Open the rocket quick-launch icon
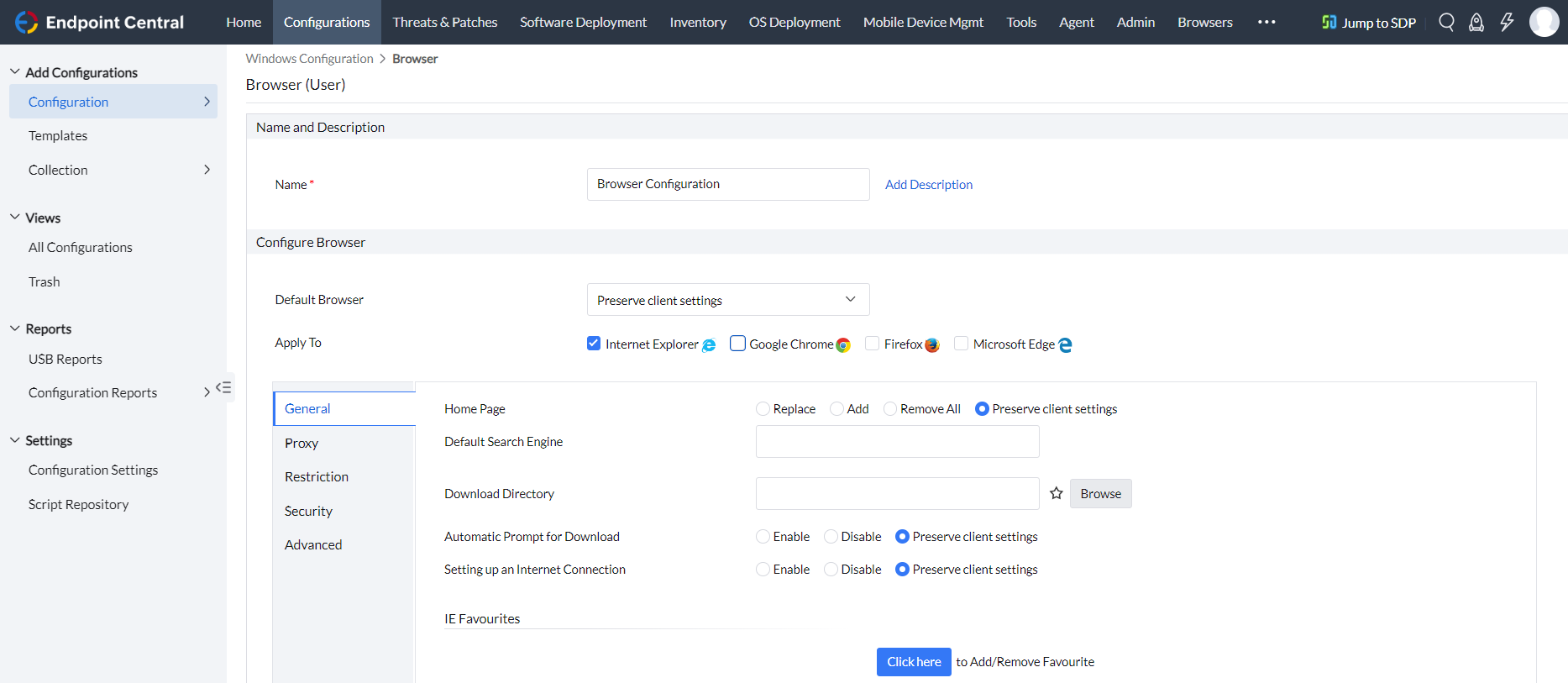The image size is (1568, 683). pos(1476,22)
